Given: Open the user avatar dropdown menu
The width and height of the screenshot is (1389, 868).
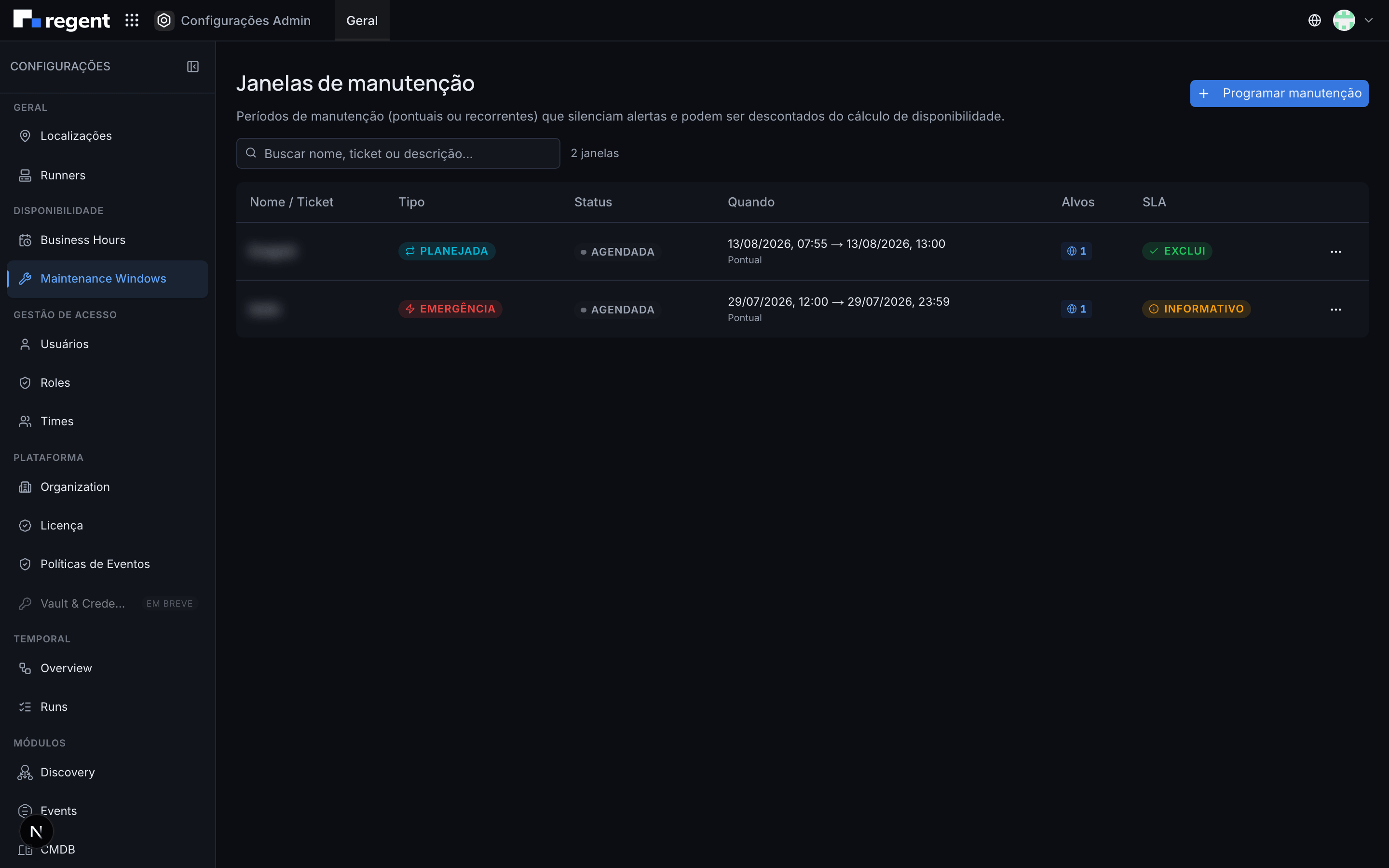Looking at the screenshot, I should pos(1353,21).
